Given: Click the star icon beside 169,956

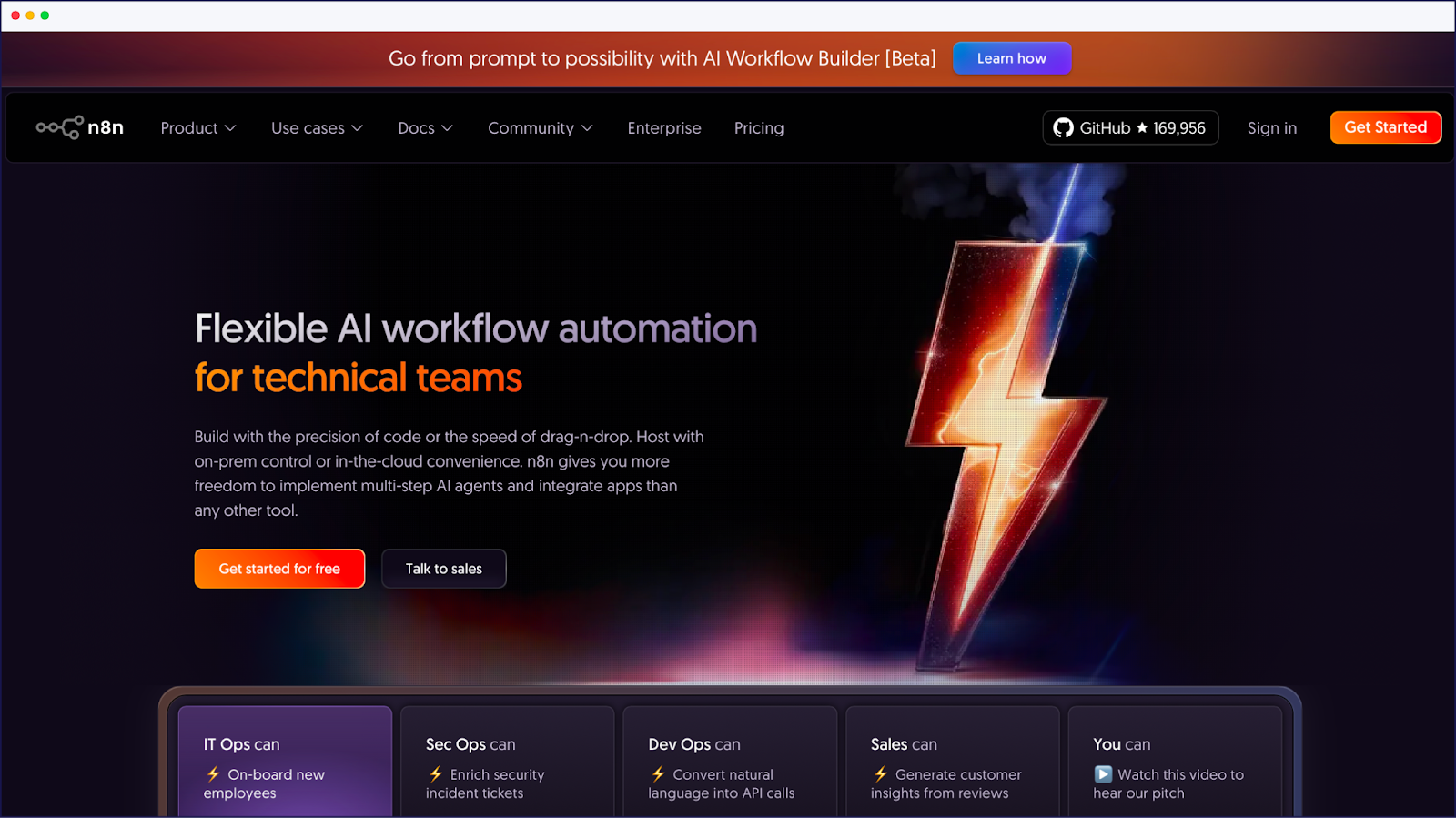Looking at the screenshot, I should coord(1142,127).
